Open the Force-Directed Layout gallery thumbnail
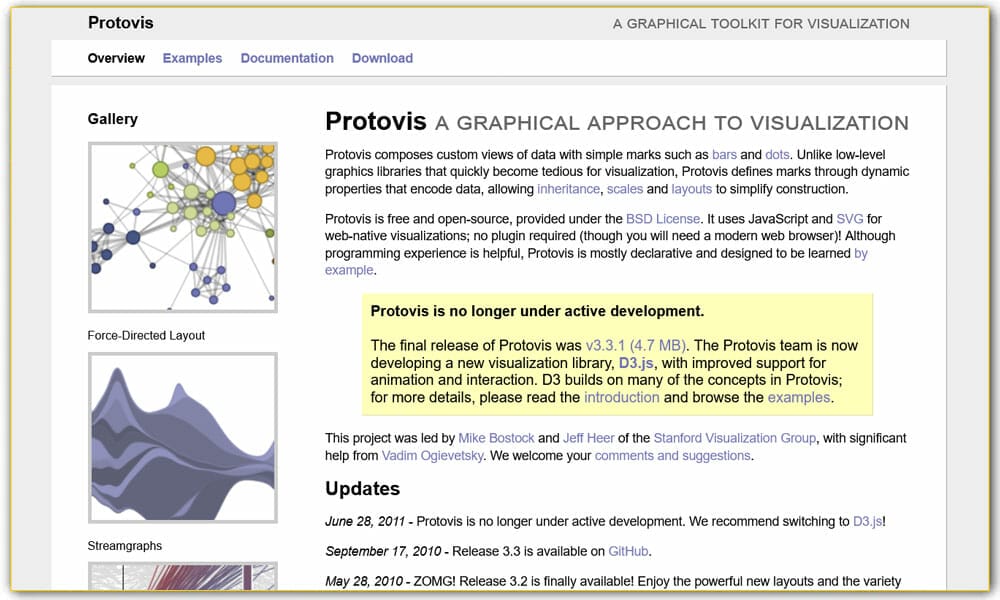 tap(182, 225)
